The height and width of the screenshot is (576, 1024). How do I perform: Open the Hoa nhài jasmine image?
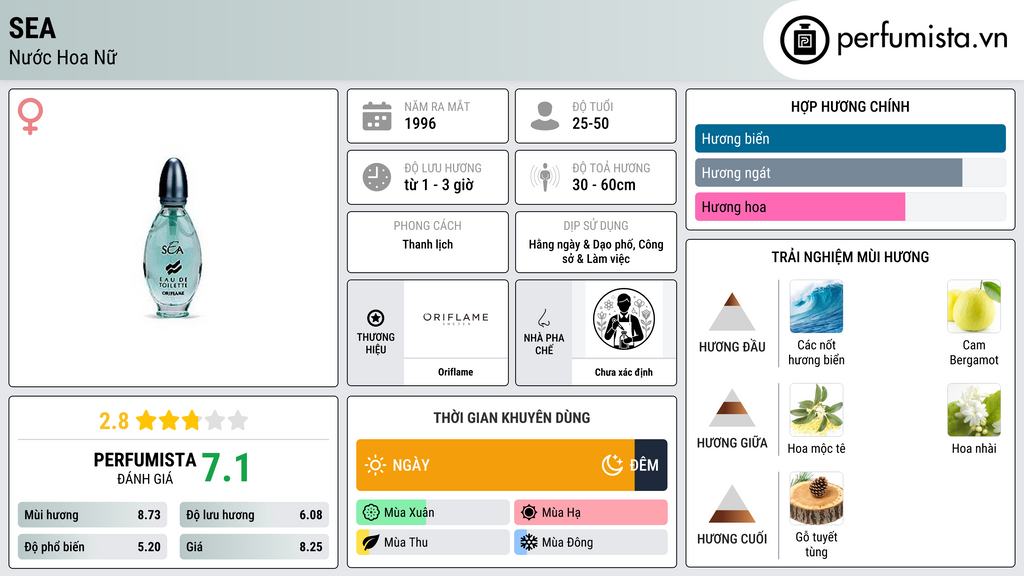[974, 409]
